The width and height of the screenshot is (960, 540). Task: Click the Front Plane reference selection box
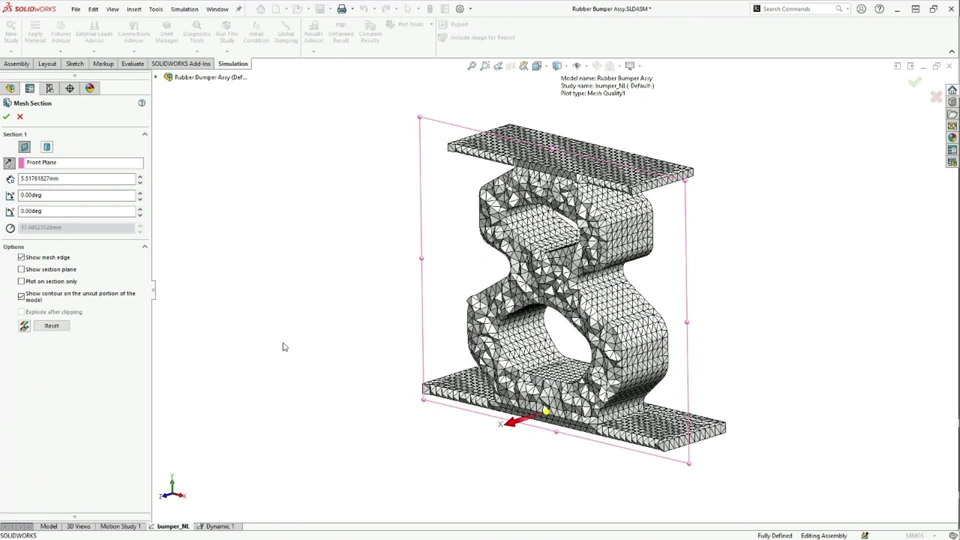[x=81, y=163]
